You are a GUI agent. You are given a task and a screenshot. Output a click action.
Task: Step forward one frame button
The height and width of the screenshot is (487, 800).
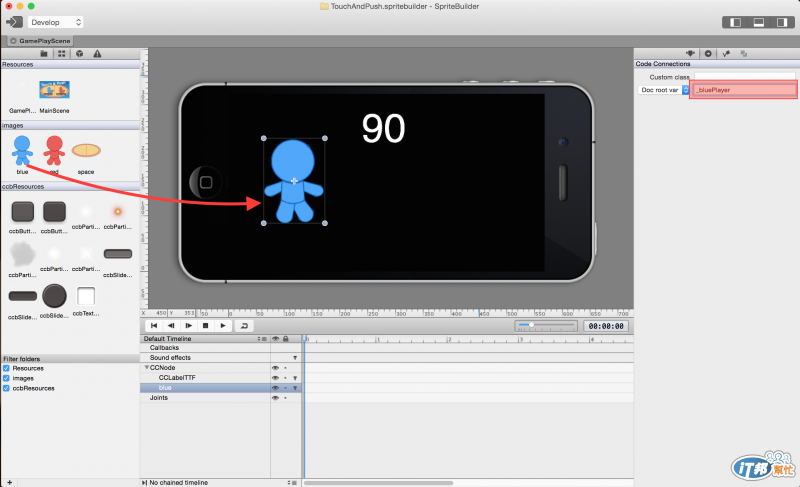[188, 326]
